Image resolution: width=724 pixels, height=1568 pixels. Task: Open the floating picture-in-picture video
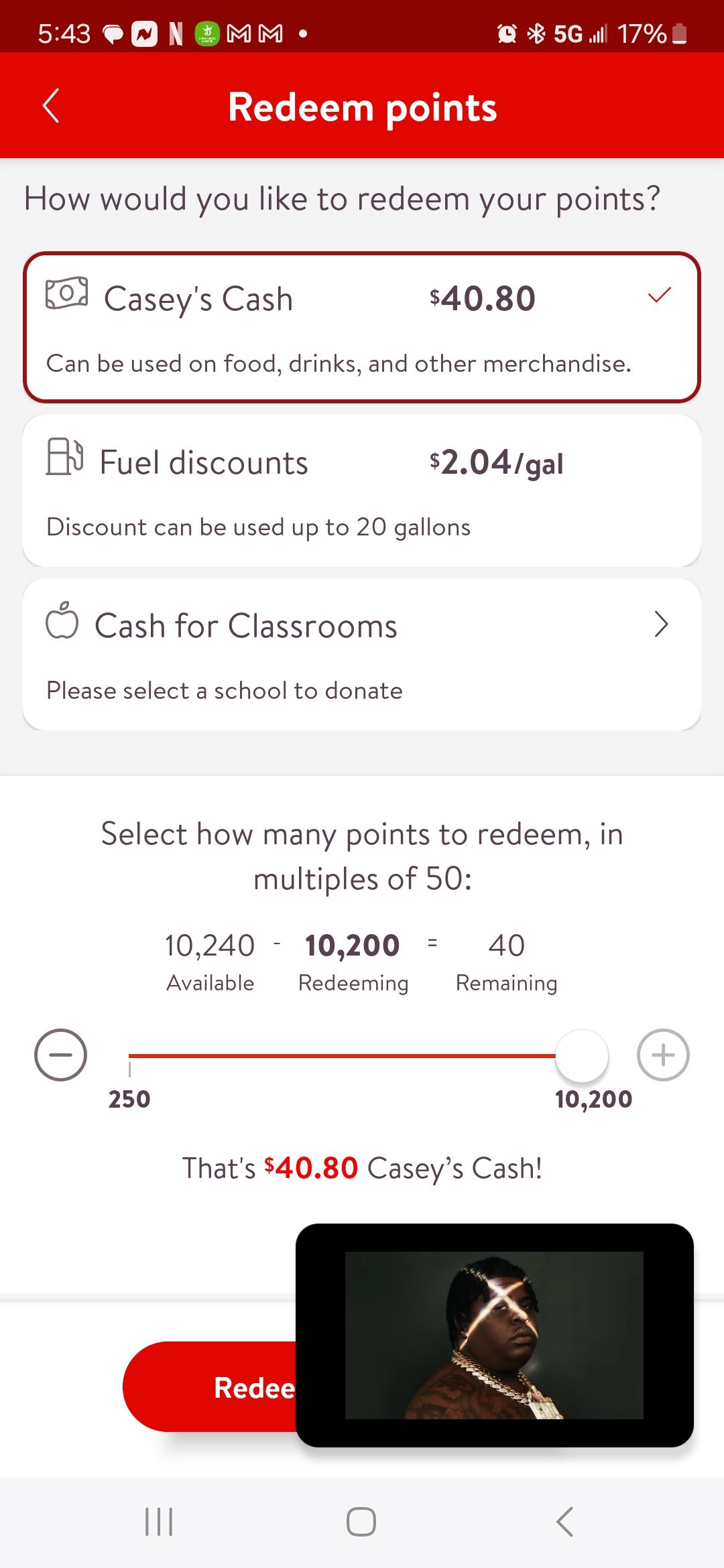(495, 1335)
